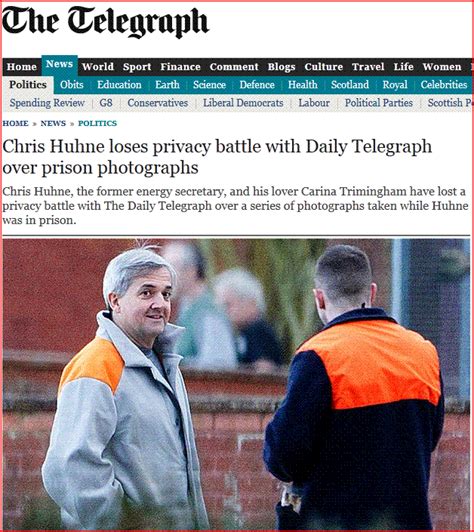This screenshot has height=532, width=474.
Task: Go to the Education subsection
Action: 119,84
